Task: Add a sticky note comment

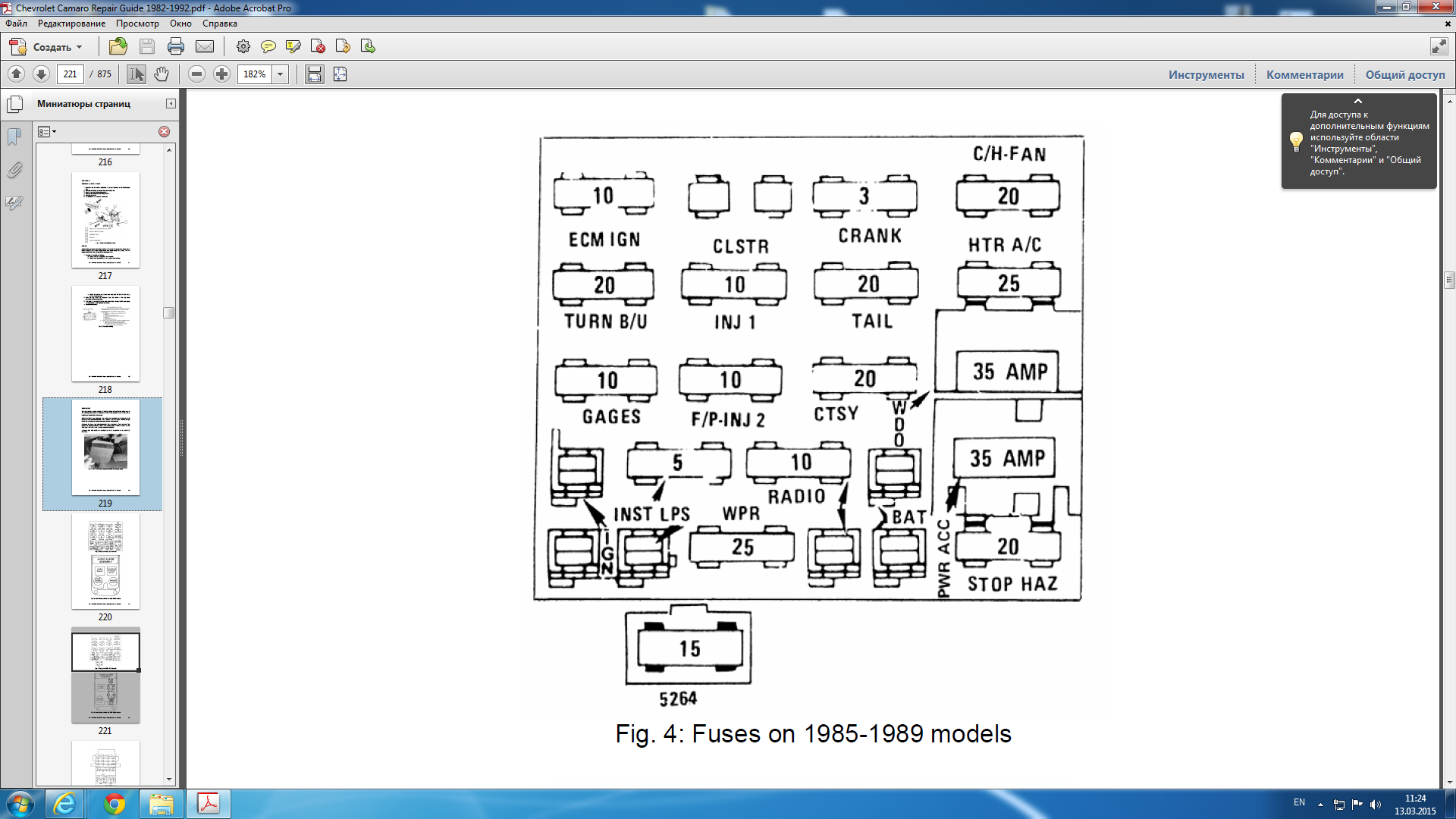Action: click(268, 47)
